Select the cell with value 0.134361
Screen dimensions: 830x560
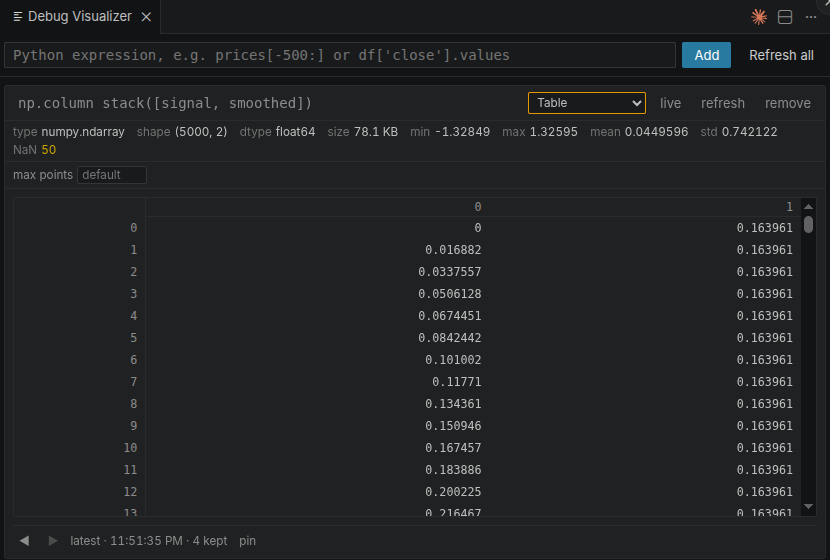click(x=453, y=403)
